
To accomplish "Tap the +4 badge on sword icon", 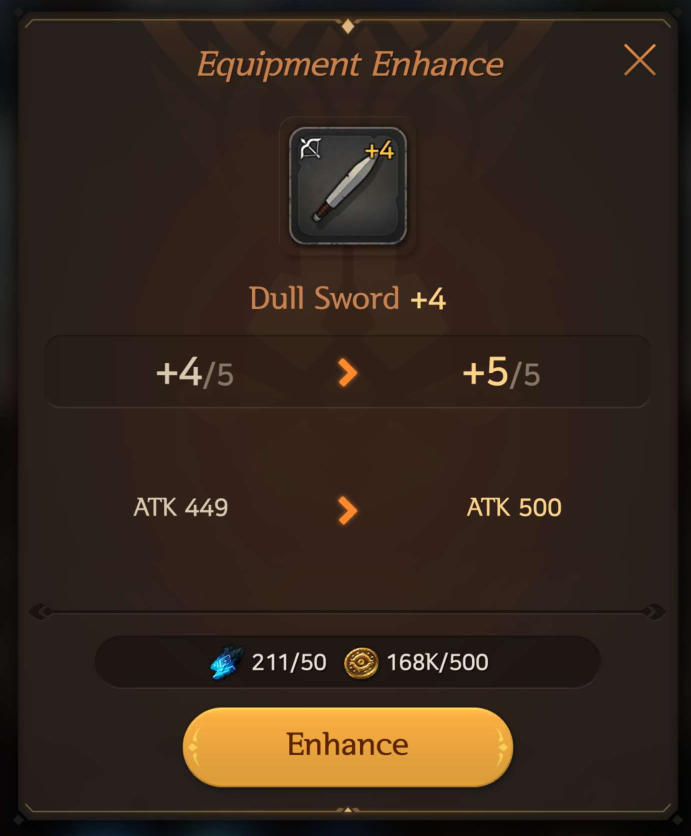I will click(380, 151).
